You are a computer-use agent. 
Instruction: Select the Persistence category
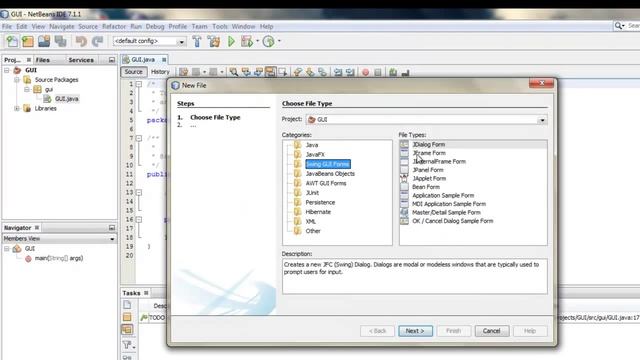point(320,202)
